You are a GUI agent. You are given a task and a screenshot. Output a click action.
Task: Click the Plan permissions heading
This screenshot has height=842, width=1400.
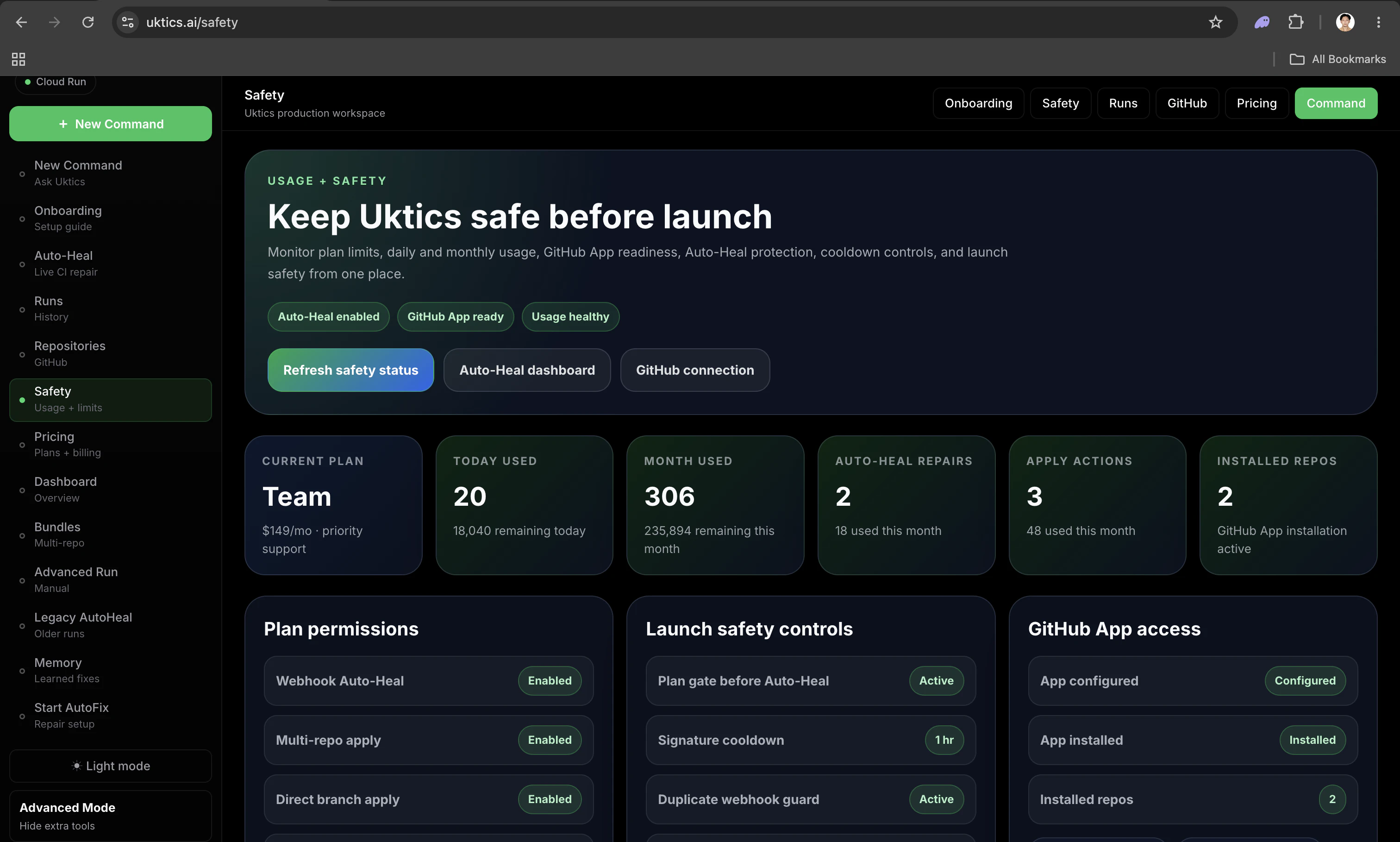[x=341, y=628]
